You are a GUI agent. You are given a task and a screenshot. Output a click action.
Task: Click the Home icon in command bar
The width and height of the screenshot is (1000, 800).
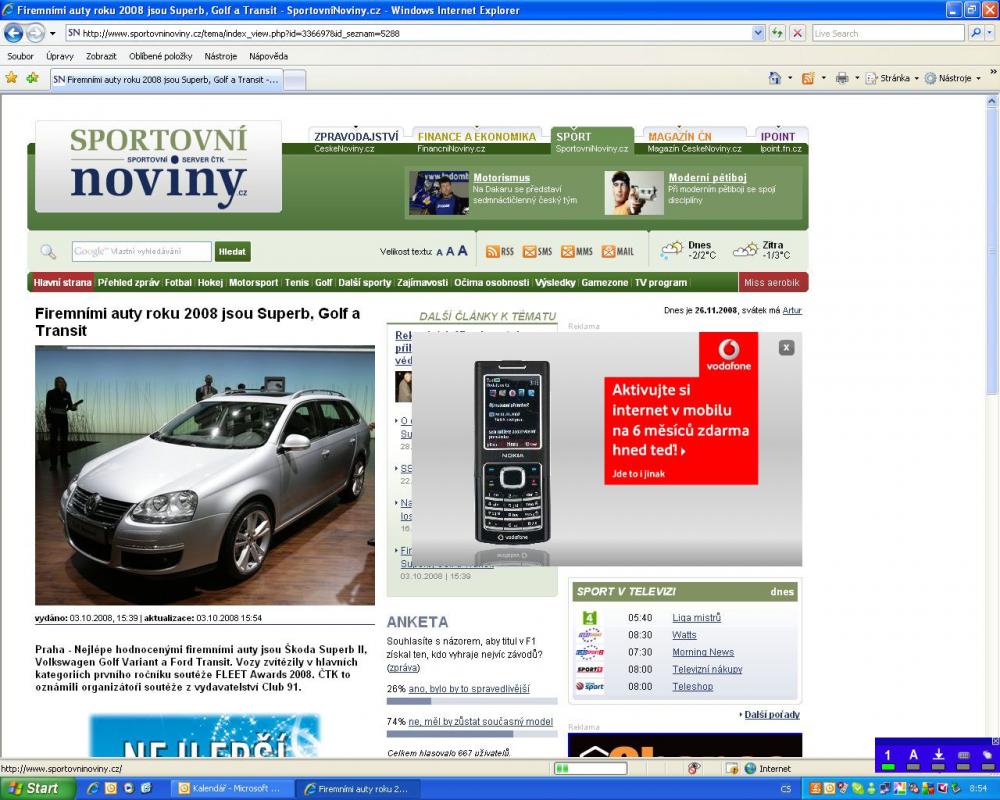774,78
